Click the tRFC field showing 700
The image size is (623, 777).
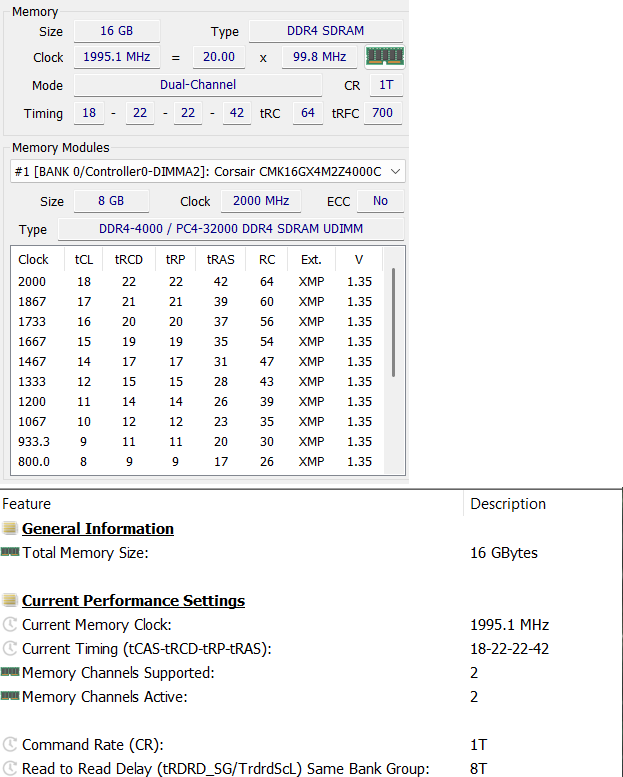[383, 113]
